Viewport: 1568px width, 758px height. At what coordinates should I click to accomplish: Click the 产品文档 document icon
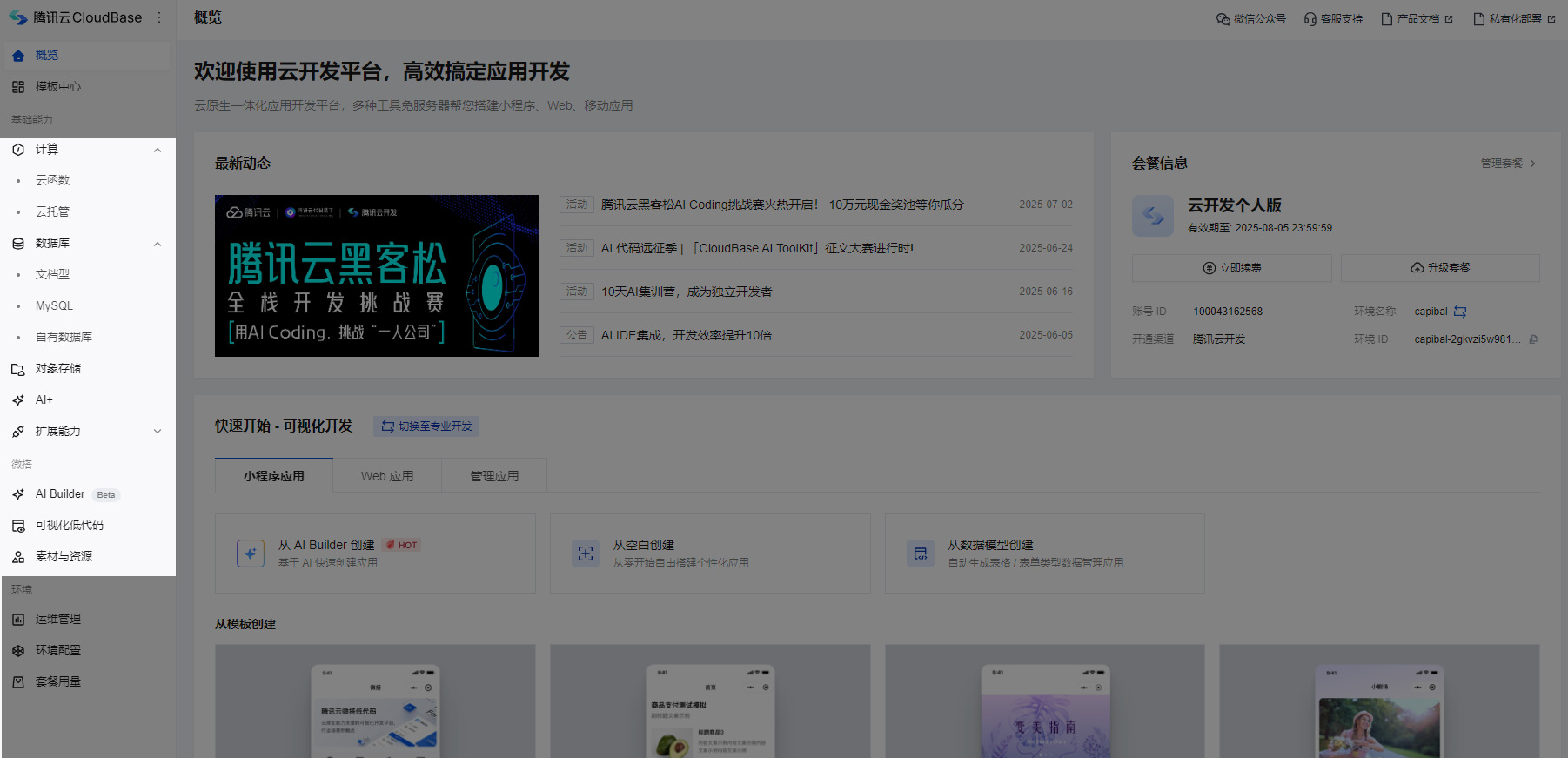point(1387,18)
